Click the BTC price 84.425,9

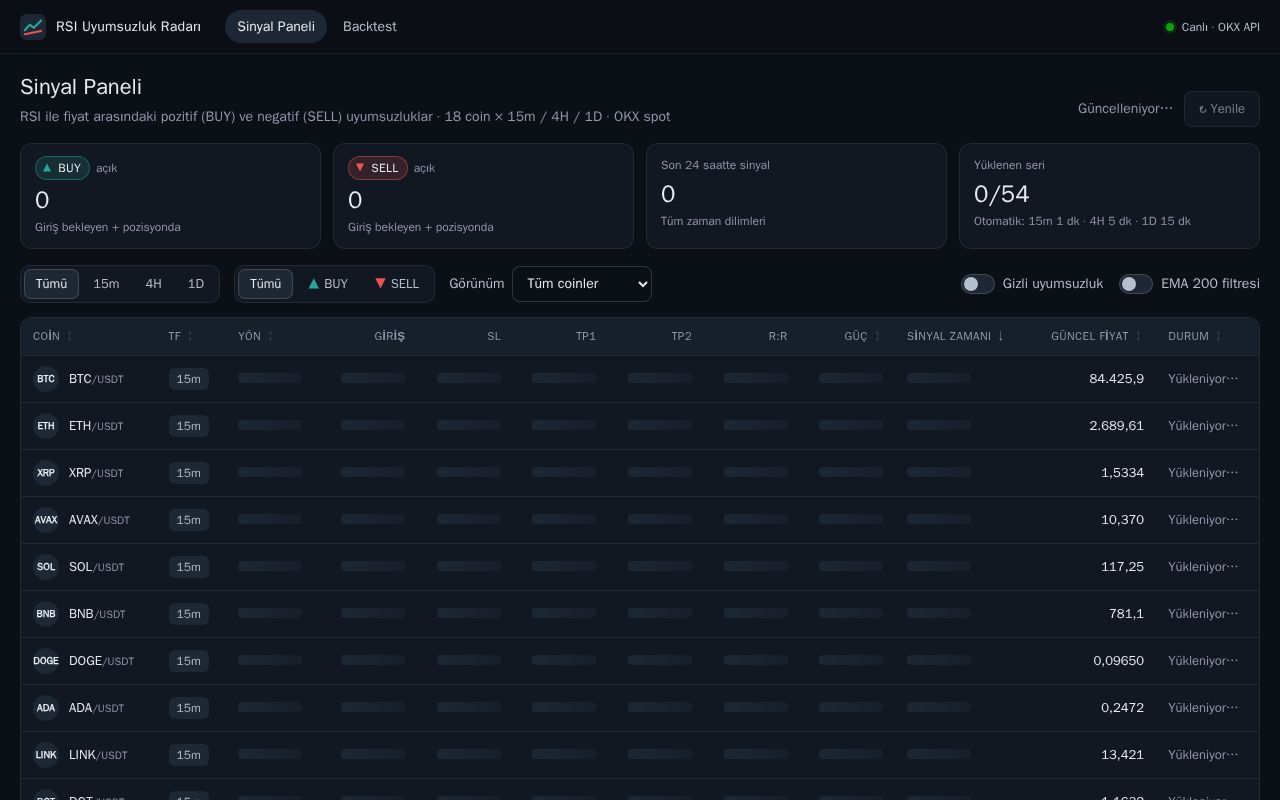(1116, 379)
